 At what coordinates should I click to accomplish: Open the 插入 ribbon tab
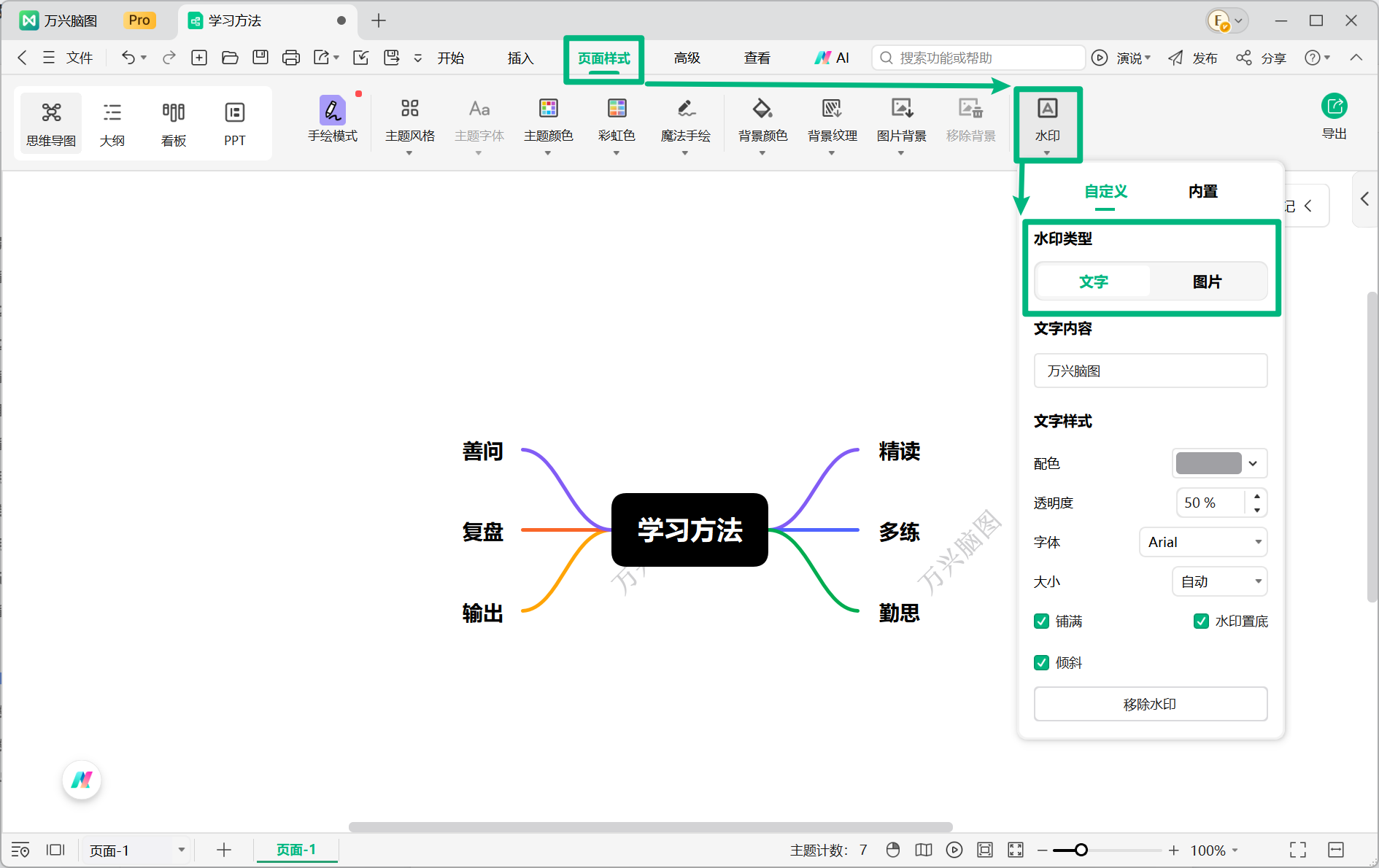[520, 58]
